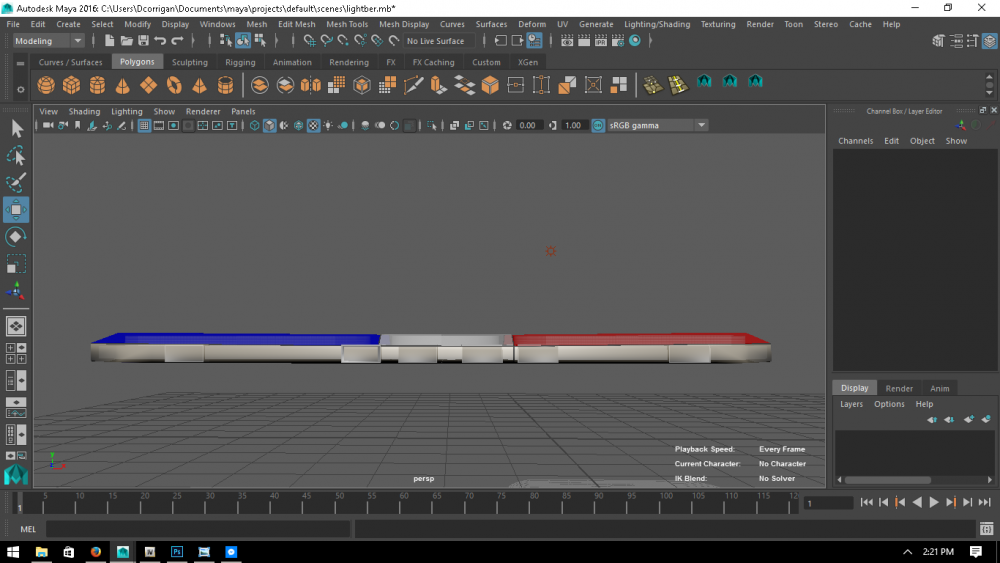This screenshot has height=563, width=1000.
Task: Open the Mesh Tools menu
Action: click(346, 24)
